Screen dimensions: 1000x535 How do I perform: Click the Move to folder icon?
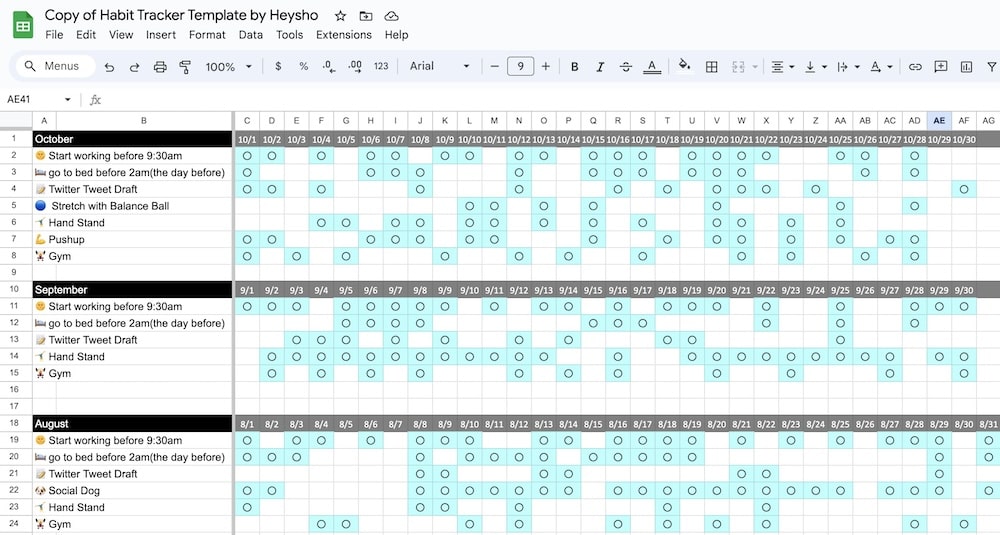(x=366, y=16)
